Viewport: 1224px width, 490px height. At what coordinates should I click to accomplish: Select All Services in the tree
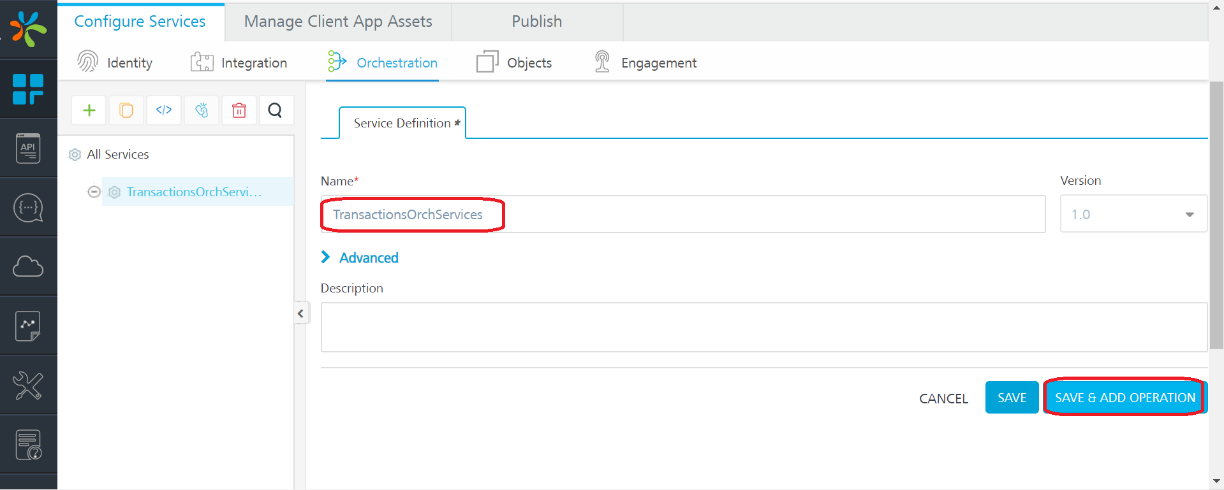(x=117, y=155)
